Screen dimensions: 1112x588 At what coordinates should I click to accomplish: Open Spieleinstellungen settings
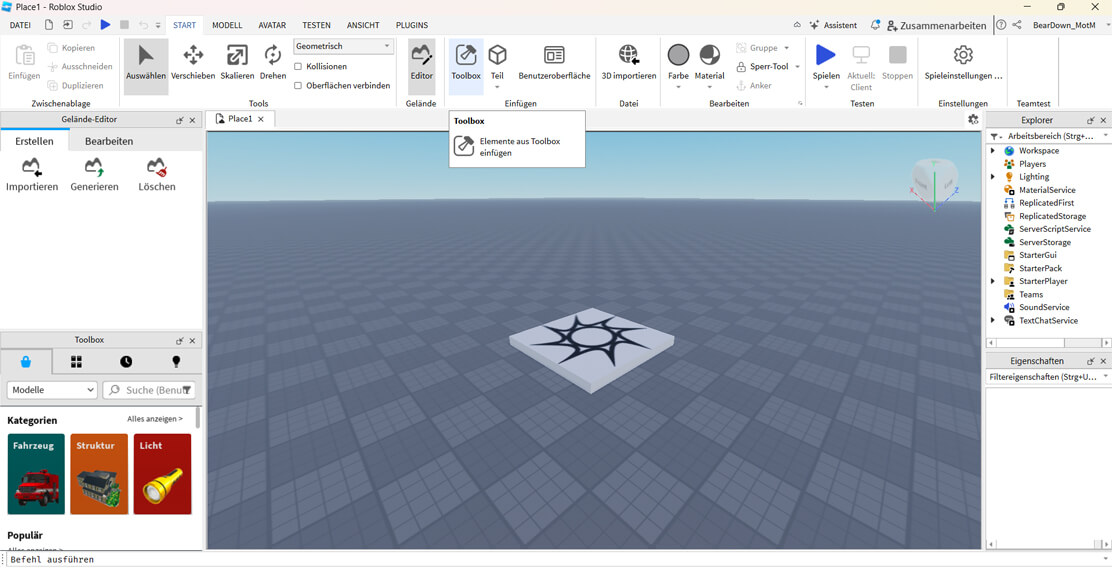click(x=963, y=64)
